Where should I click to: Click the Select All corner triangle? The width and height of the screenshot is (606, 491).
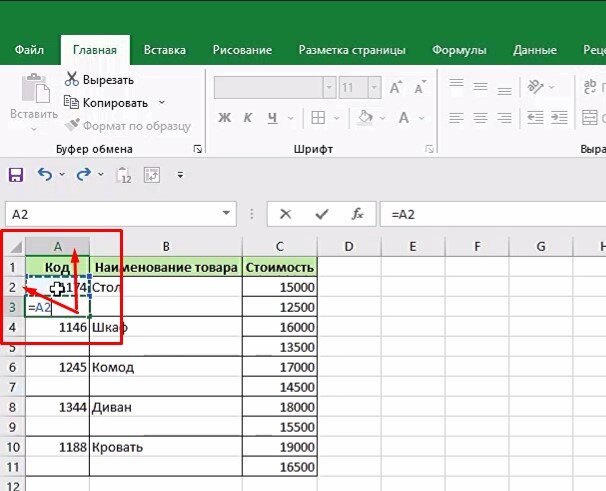[x=15, y=246]
